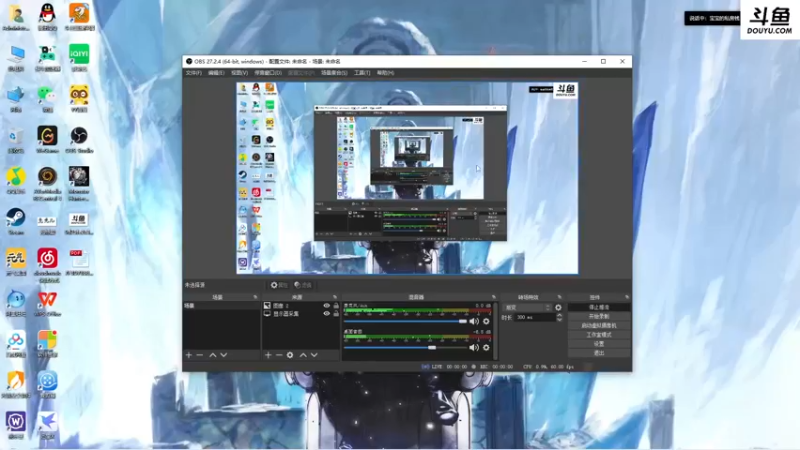Screen dimensions: 800x450
Task: Toggle lock on Image 2 source
Action: tap(336, 306)
